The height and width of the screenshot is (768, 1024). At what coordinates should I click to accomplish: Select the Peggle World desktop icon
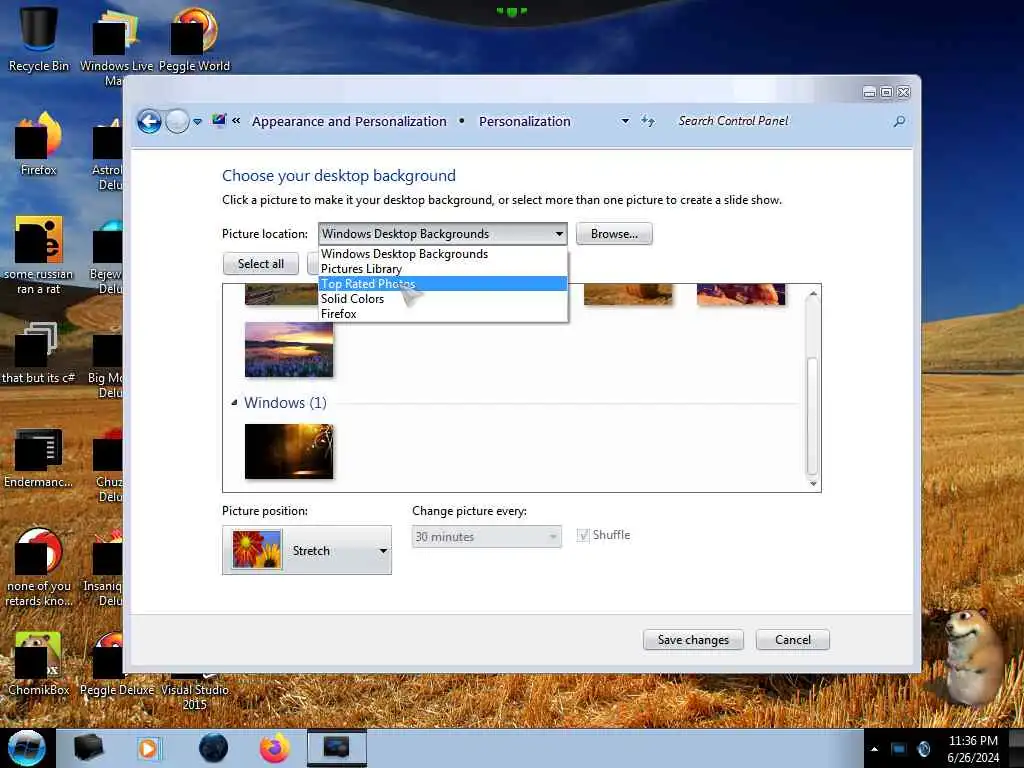[x=194, y=38]
